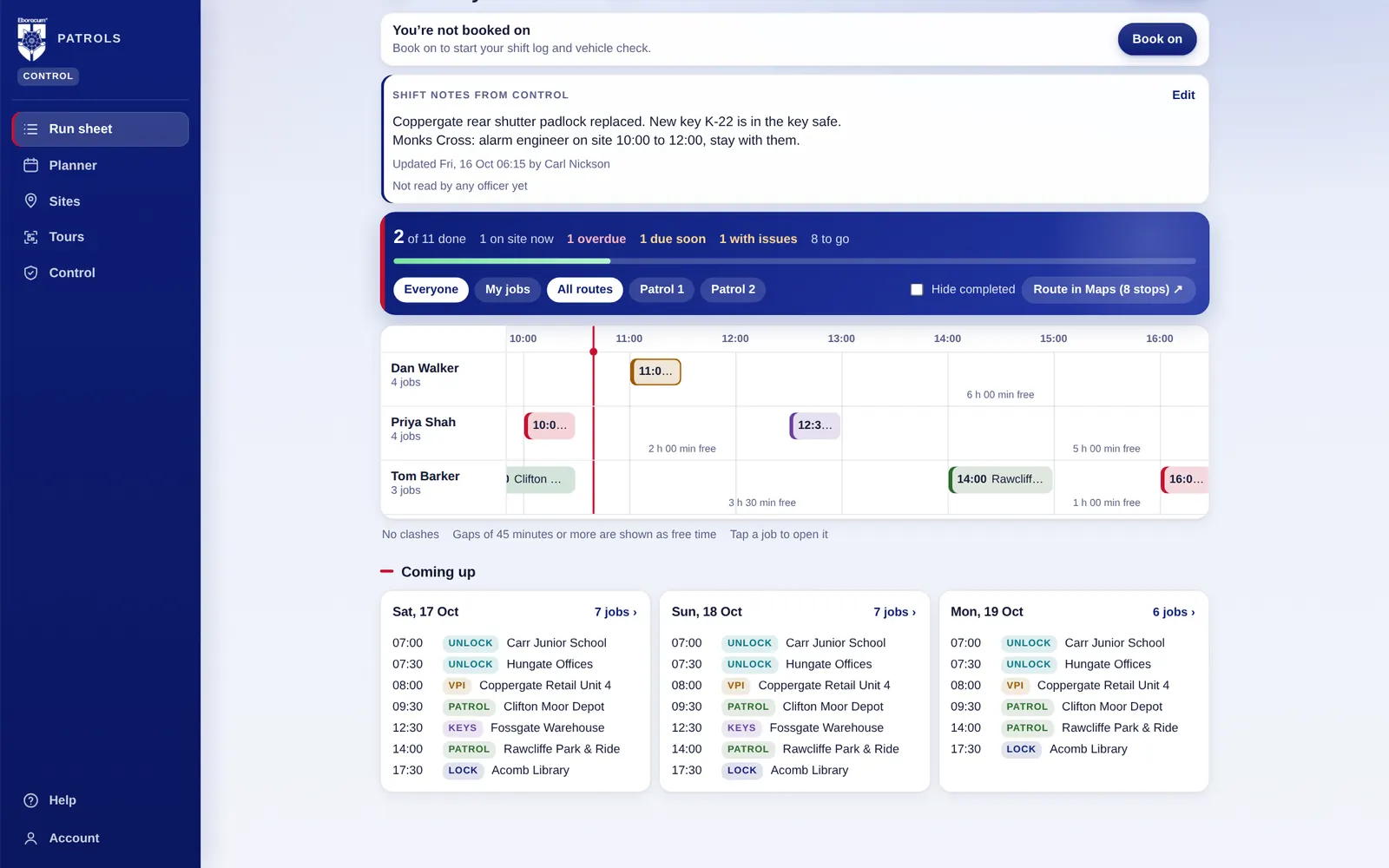The image size is (1389, 868).
Task: Click the 1 overdue status
Action: click(596, 239)
